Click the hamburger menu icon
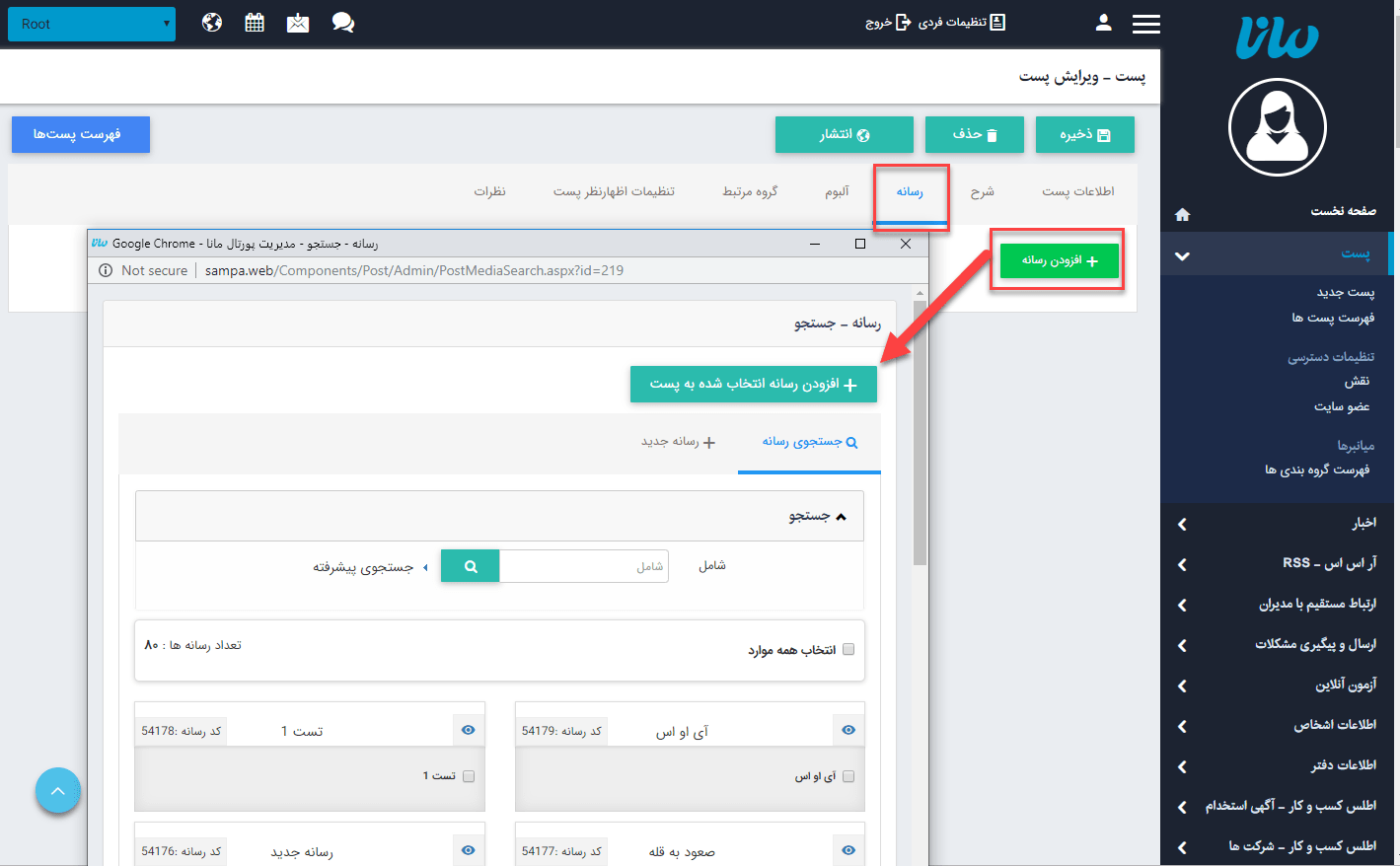The width and height of the screenshot is (1400, 866). [1145, 24]
